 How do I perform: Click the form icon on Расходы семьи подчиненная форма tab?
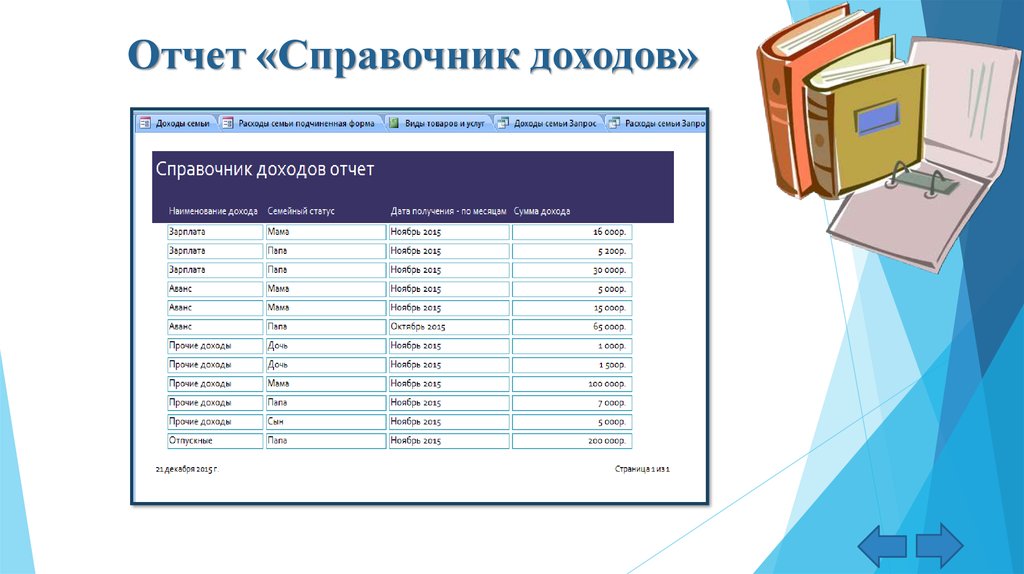tap(227, 123)
